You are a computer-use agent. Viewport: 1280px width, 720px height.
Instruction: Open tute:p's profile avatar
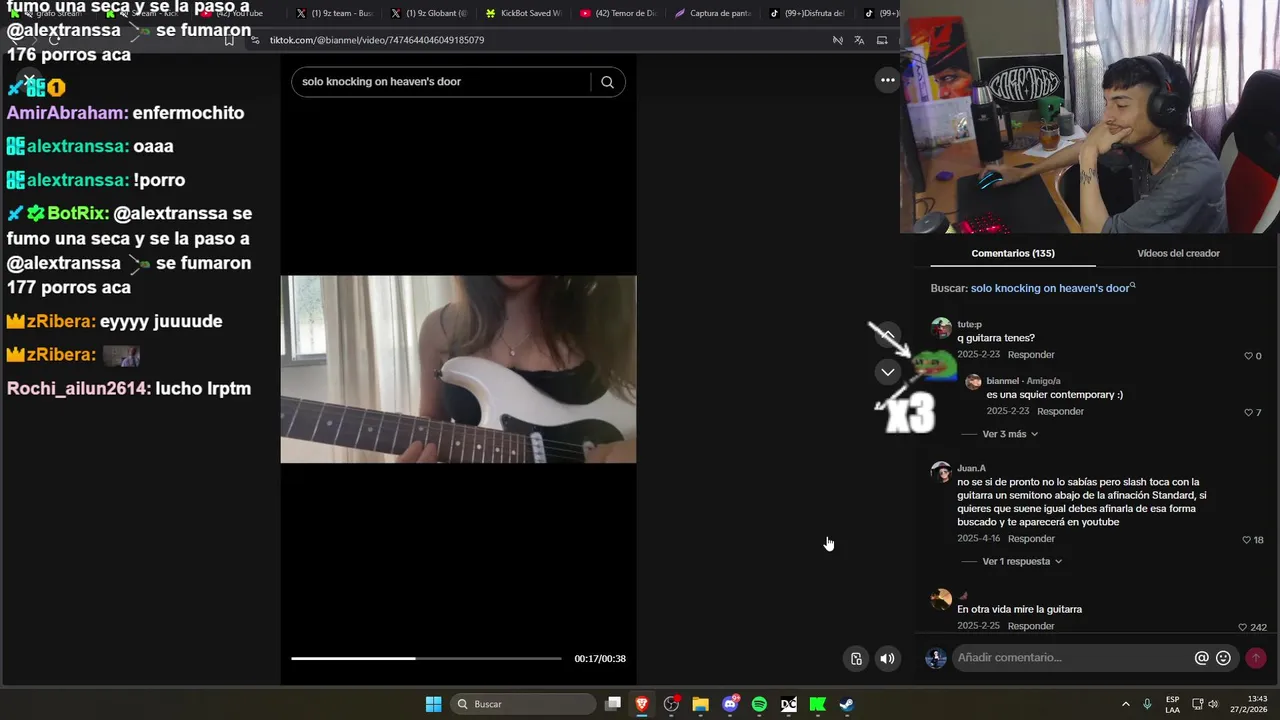[941, 329]
